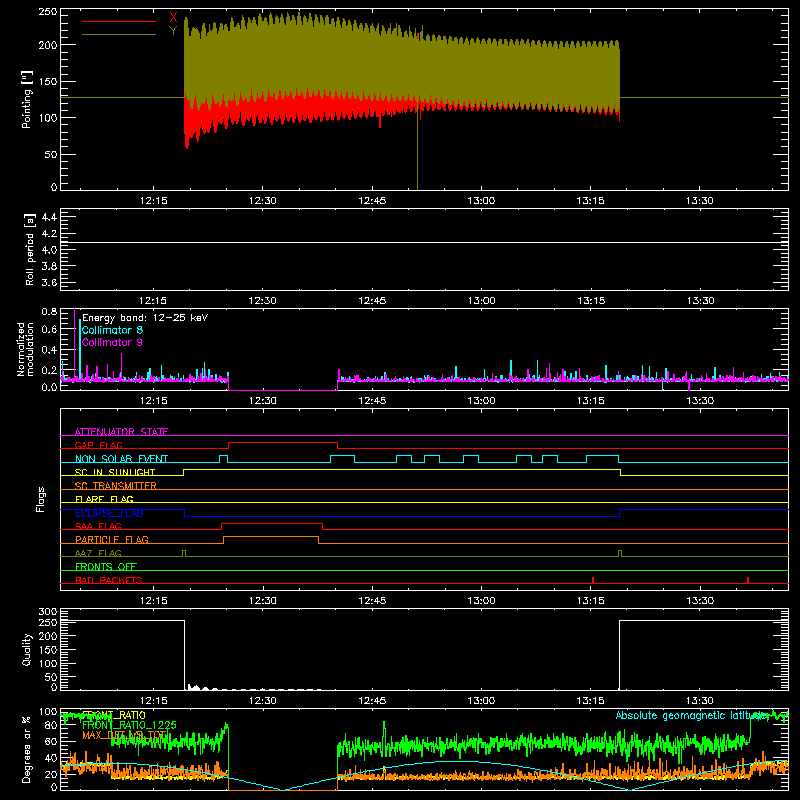Click the red X legend line
Screen dimensions: 800x800
click(119, 21)
